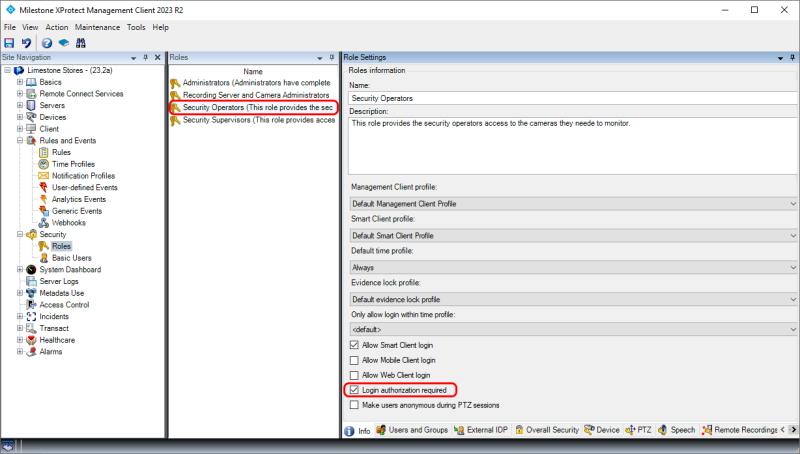Open Only allow login within time profile dropdown
The height and width of the screenshot is (454, 800).
click(x=573, y=330)
